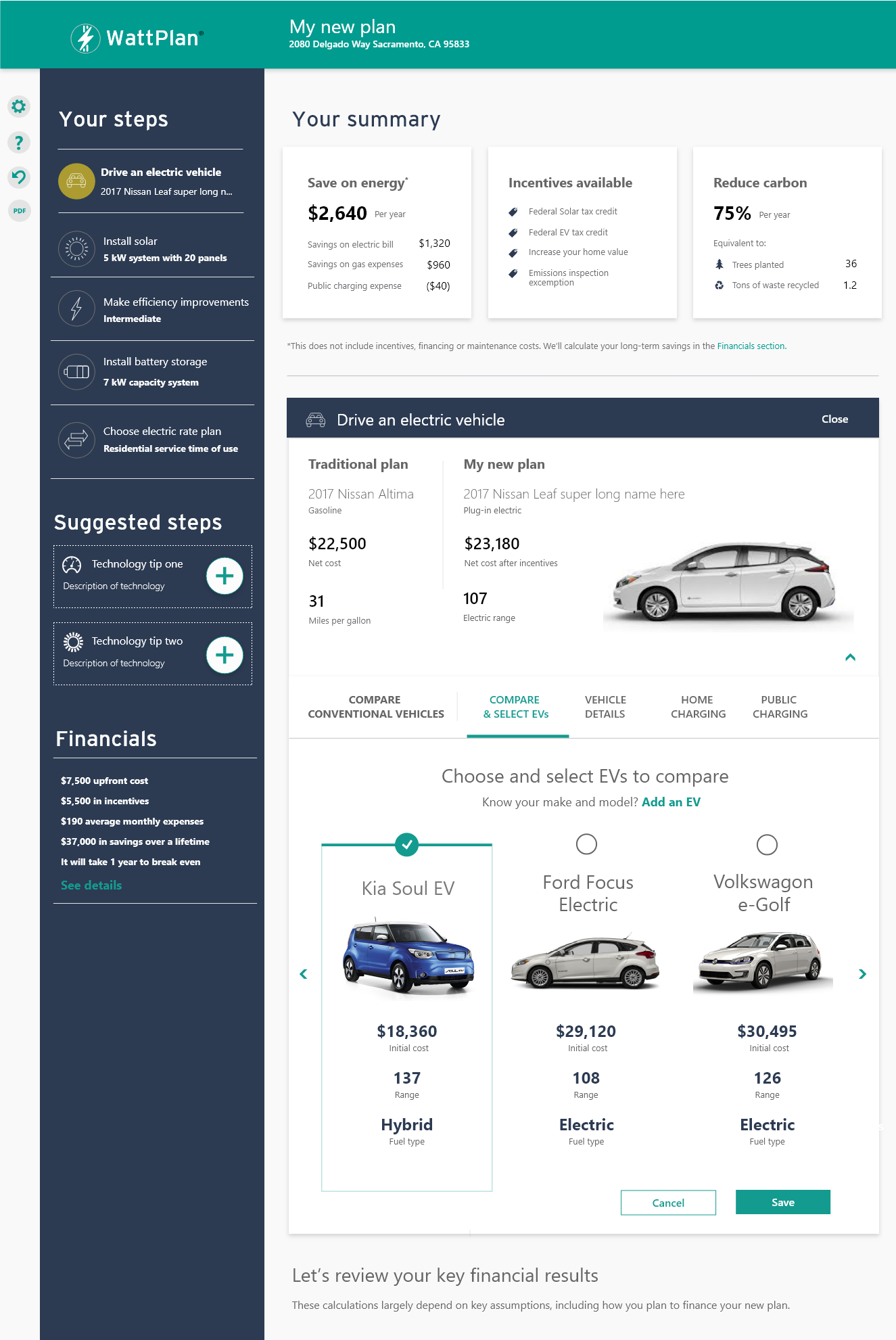
Task: Click the Cancel button
Action: (x=668, y=1203)
